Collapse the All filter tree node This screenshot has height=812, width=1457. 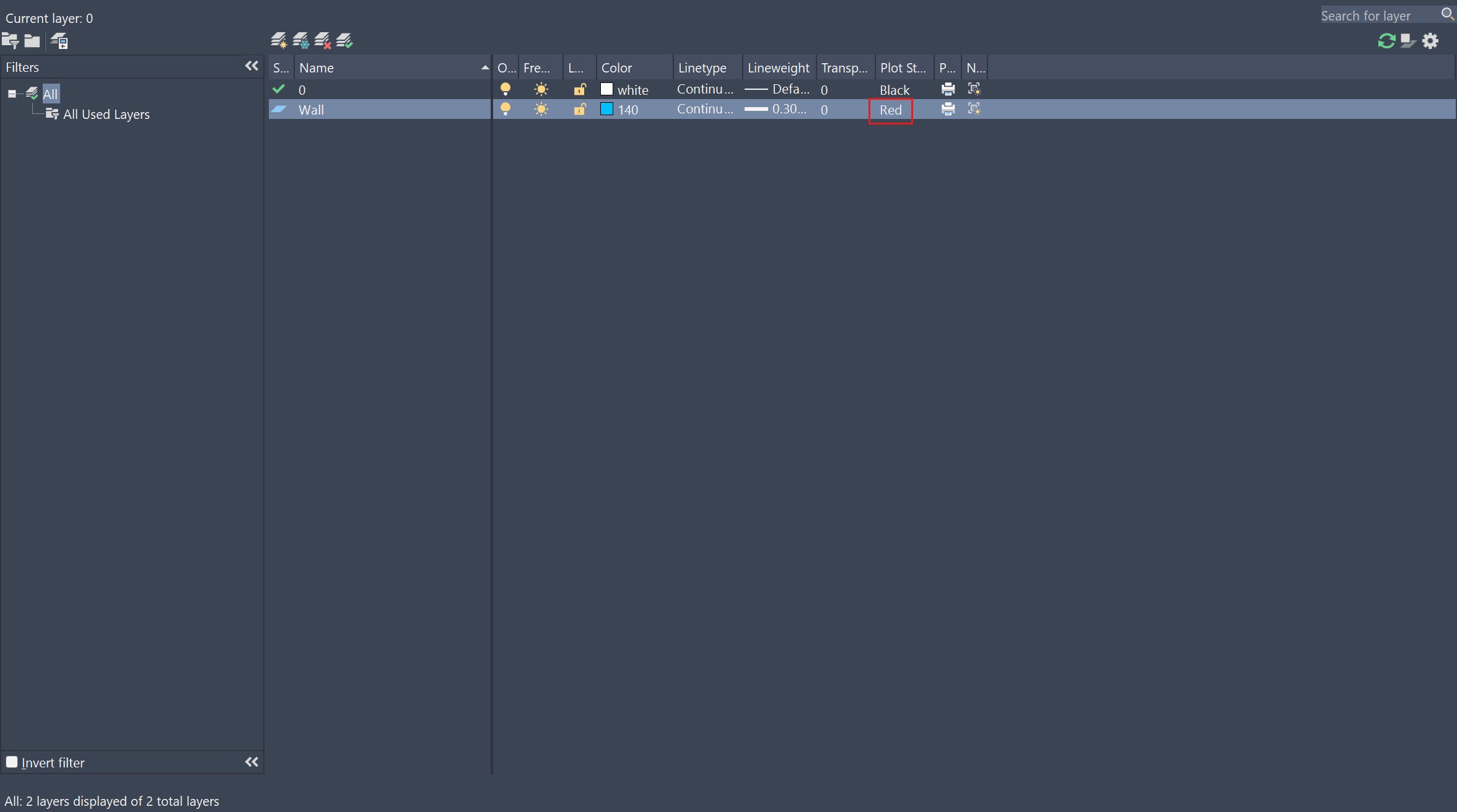12,94
